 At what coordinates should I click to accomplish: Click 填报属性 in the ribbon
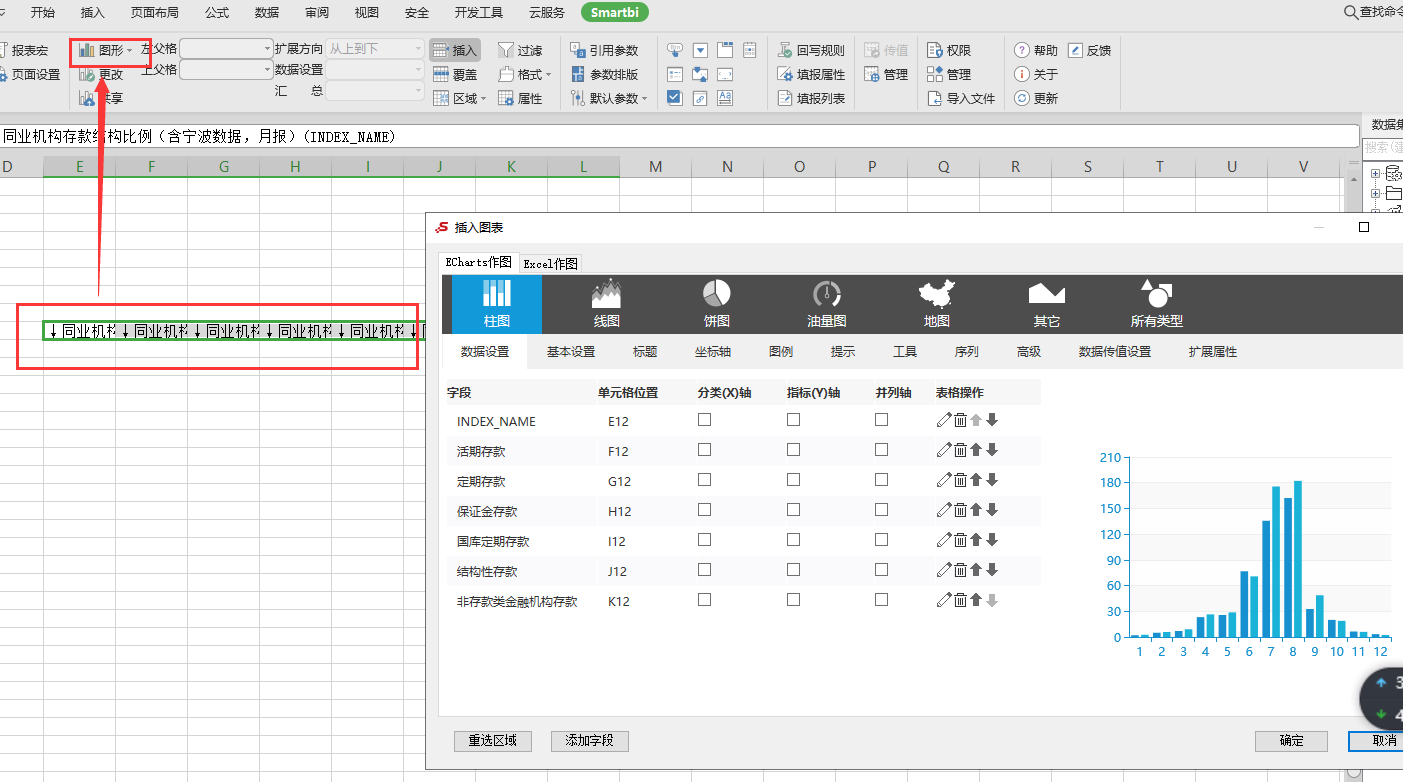point(811,74)
